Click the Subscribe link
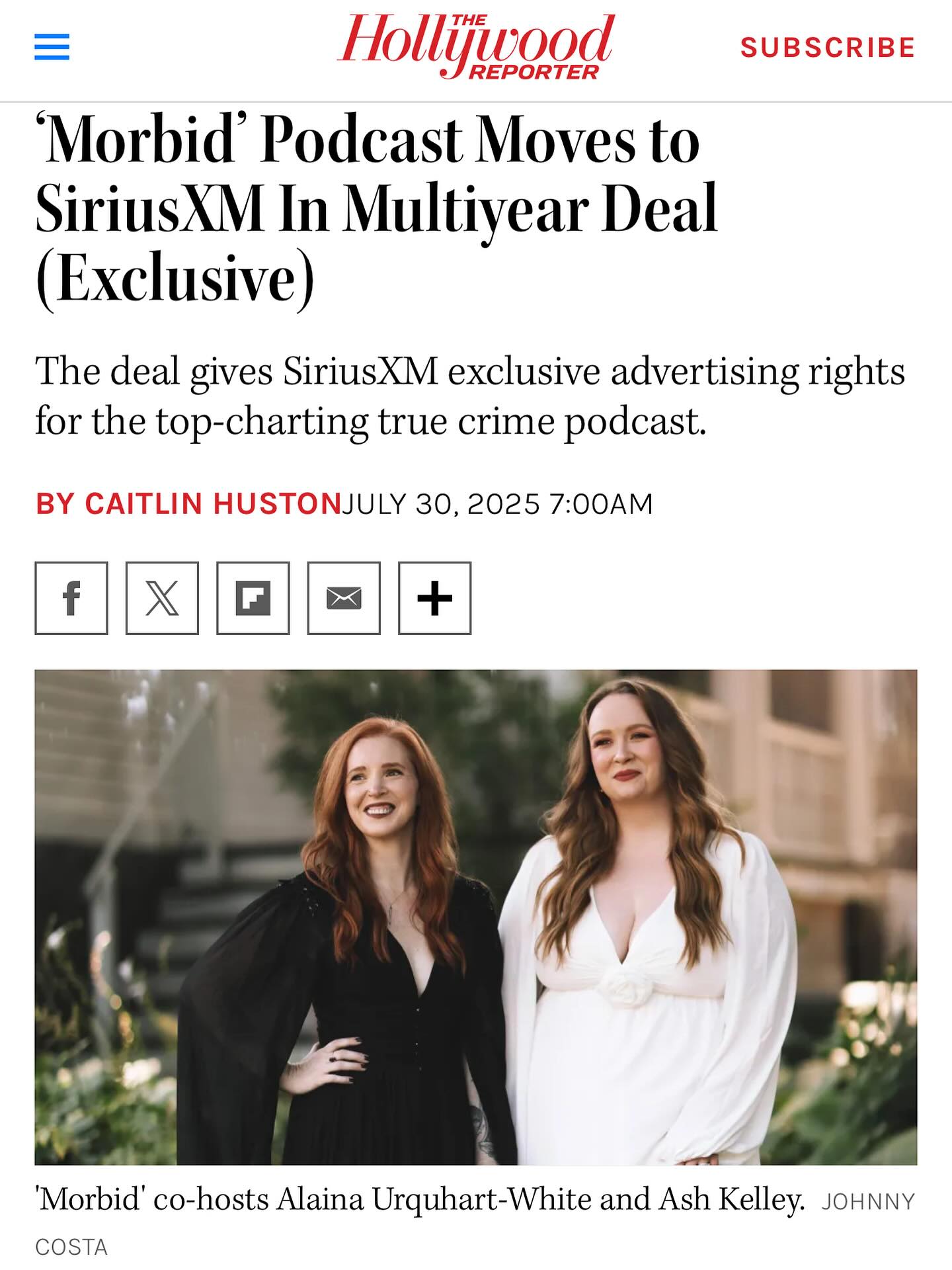The height and width of the screenshot is (1270, 952). (x=828, y=48)
